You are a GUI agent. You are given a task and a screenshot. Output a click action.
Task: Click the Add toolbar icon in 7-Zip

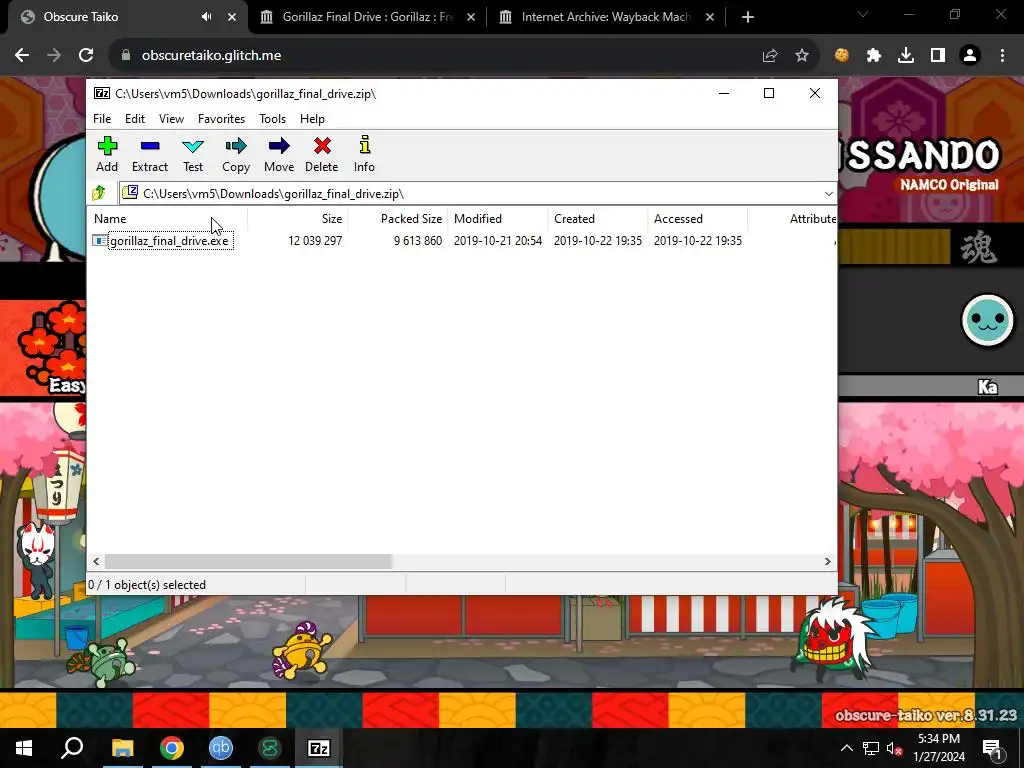pyautogui.click(x=107, y=153)
